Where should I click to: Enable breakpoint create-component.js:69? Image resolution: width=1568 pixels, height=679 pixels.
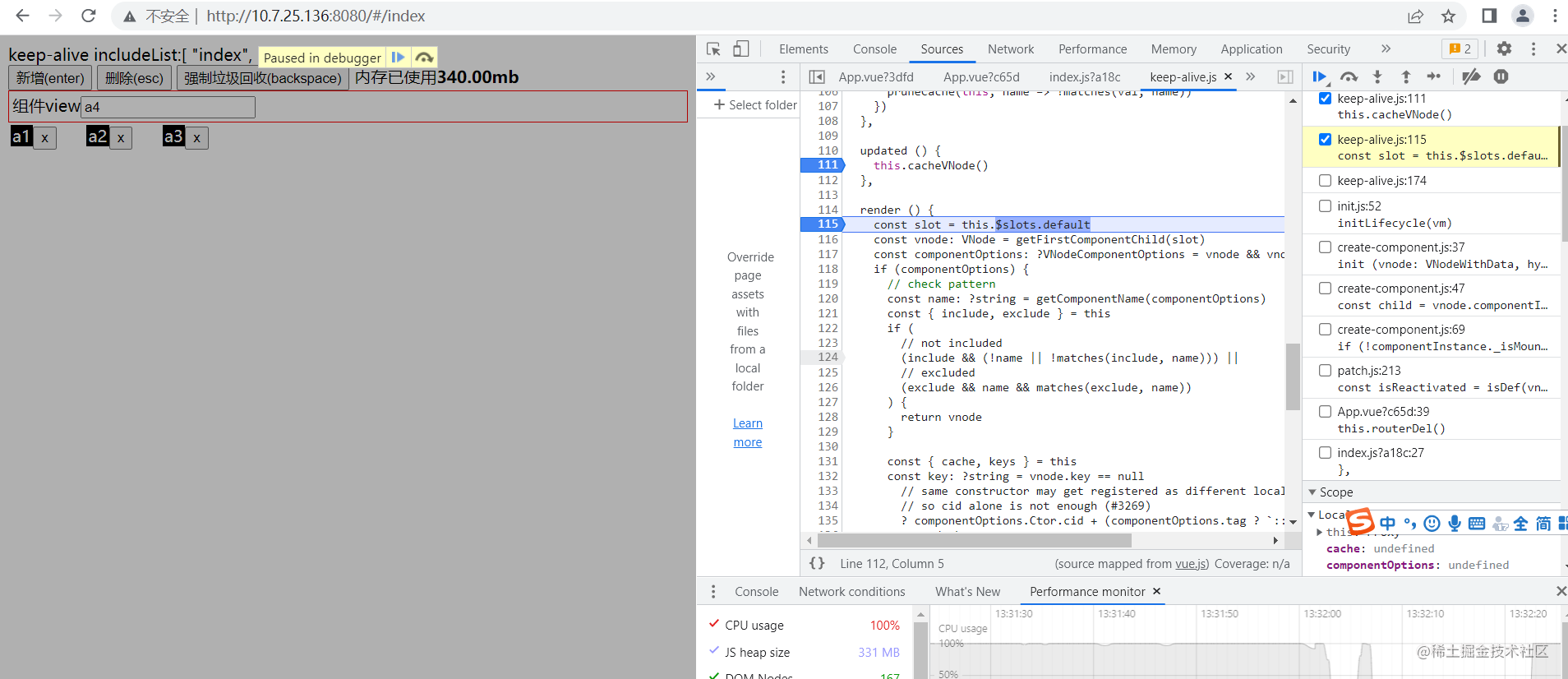pyautogui.click(x=1325, y=329)
